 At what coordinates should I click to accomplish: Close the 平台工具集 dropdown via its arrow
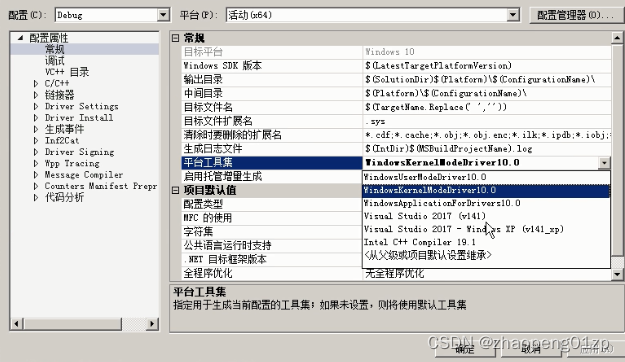604,163
